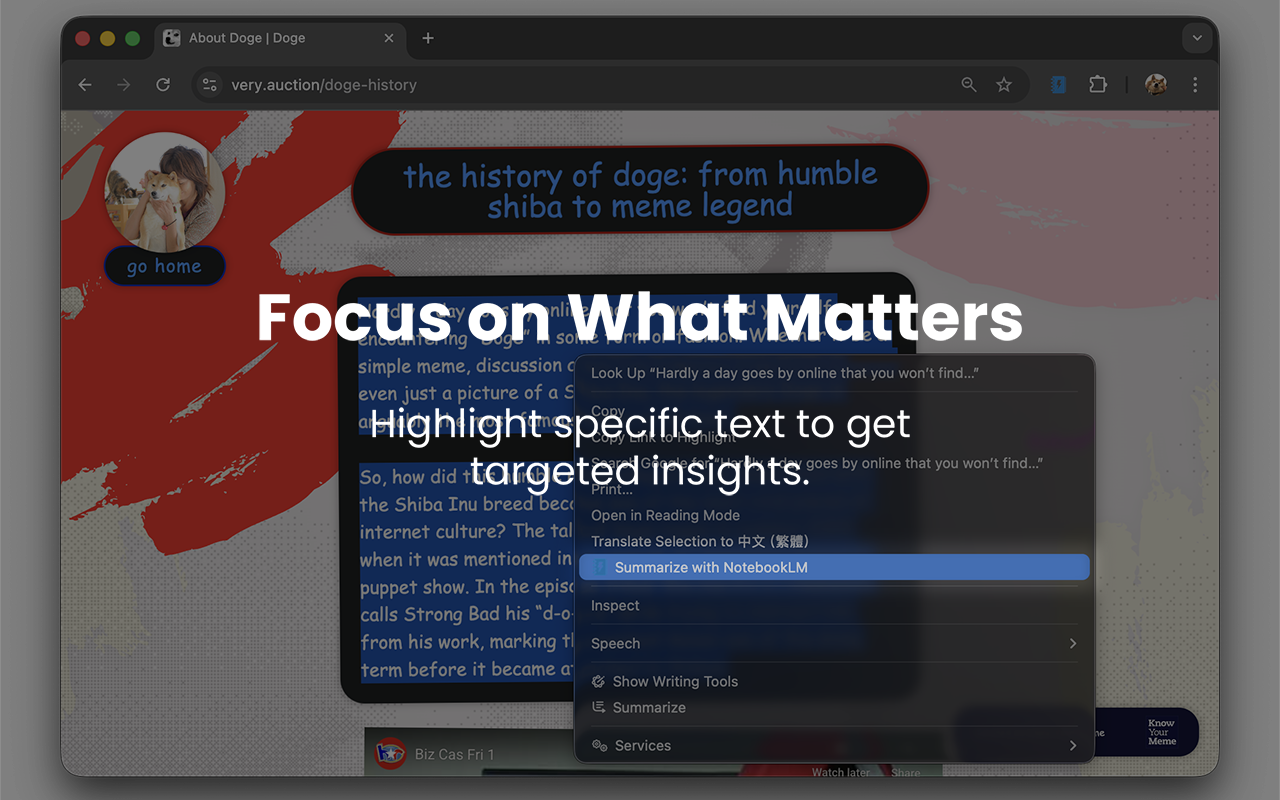Screen dimensions: 1280x800
Task: Click the browser forward arrow
Action: [124, 85]
